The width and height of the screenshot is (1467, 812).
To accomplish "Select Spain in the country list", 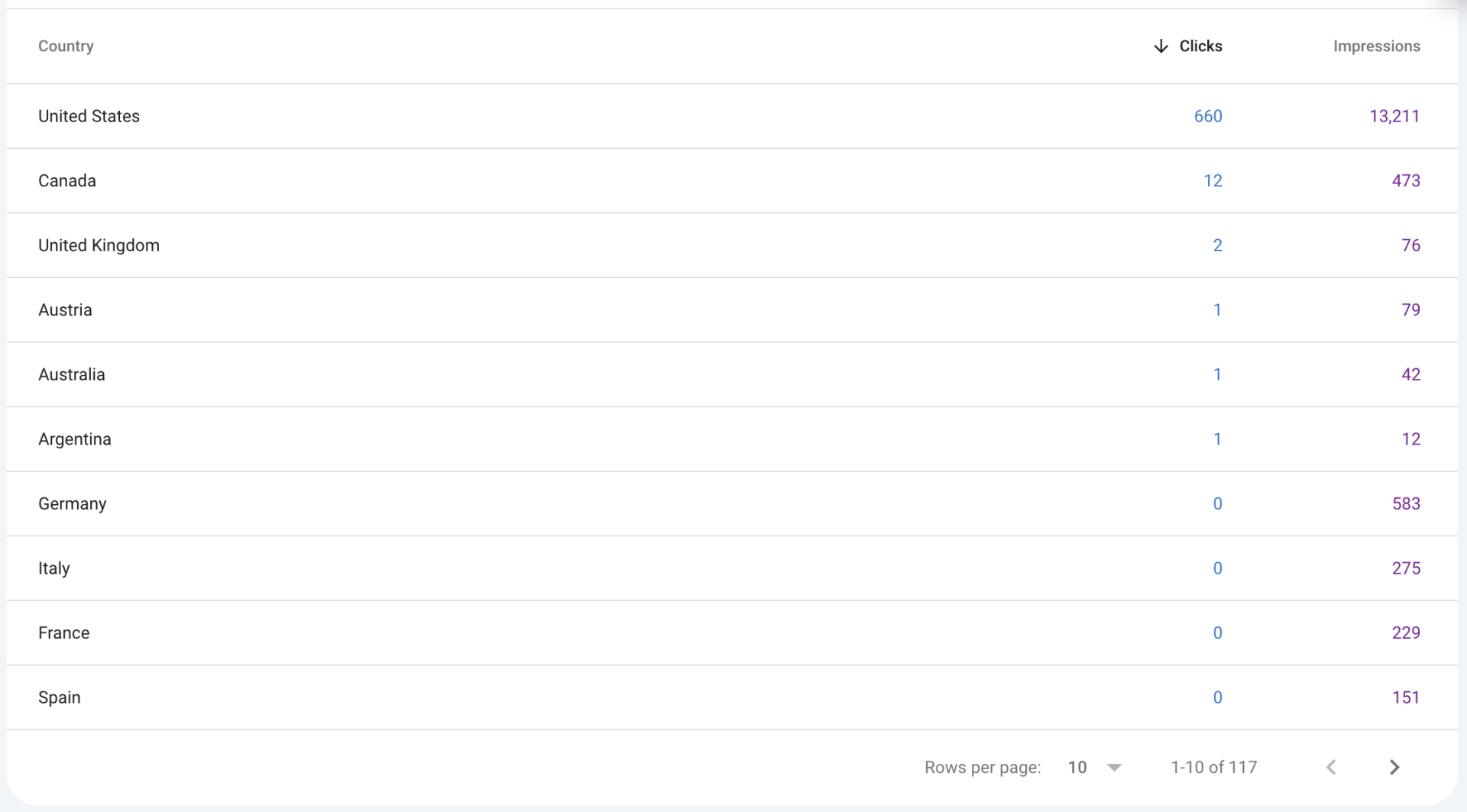I will pos(60,697).
